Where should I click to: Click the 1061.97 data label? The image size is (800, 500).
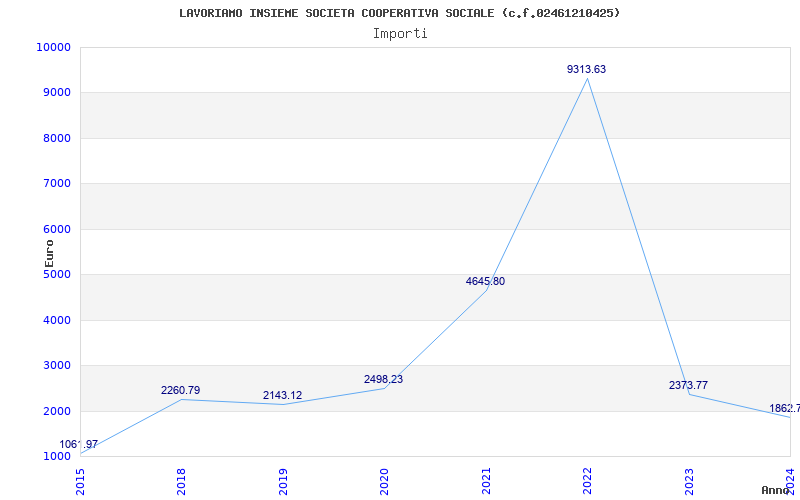click(79, 444)
